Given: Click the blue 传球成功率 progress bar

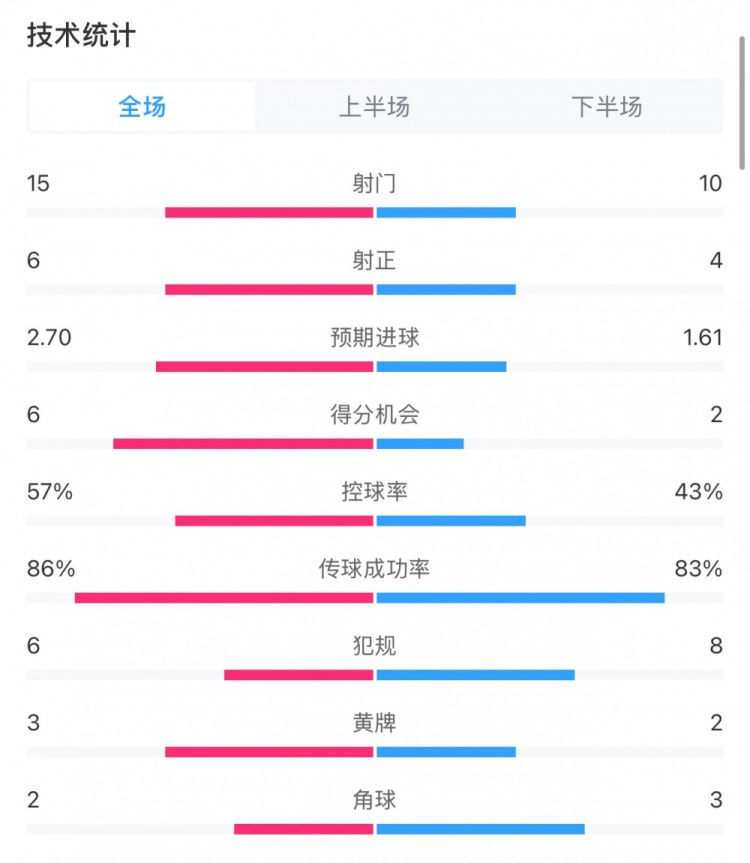Looking at the screenshot, I should [x=520, y=598].
